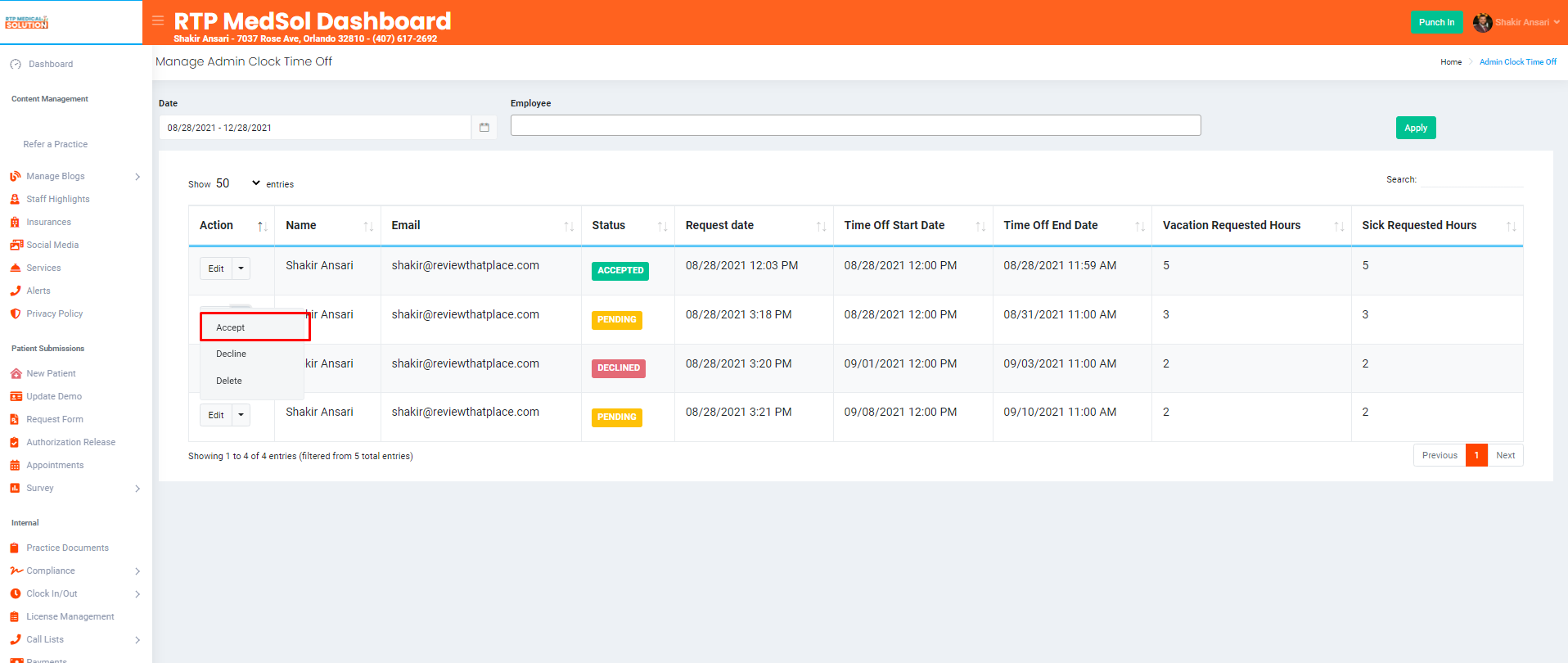
Task: Open Insurances in the sidebar
Action: 48,222
